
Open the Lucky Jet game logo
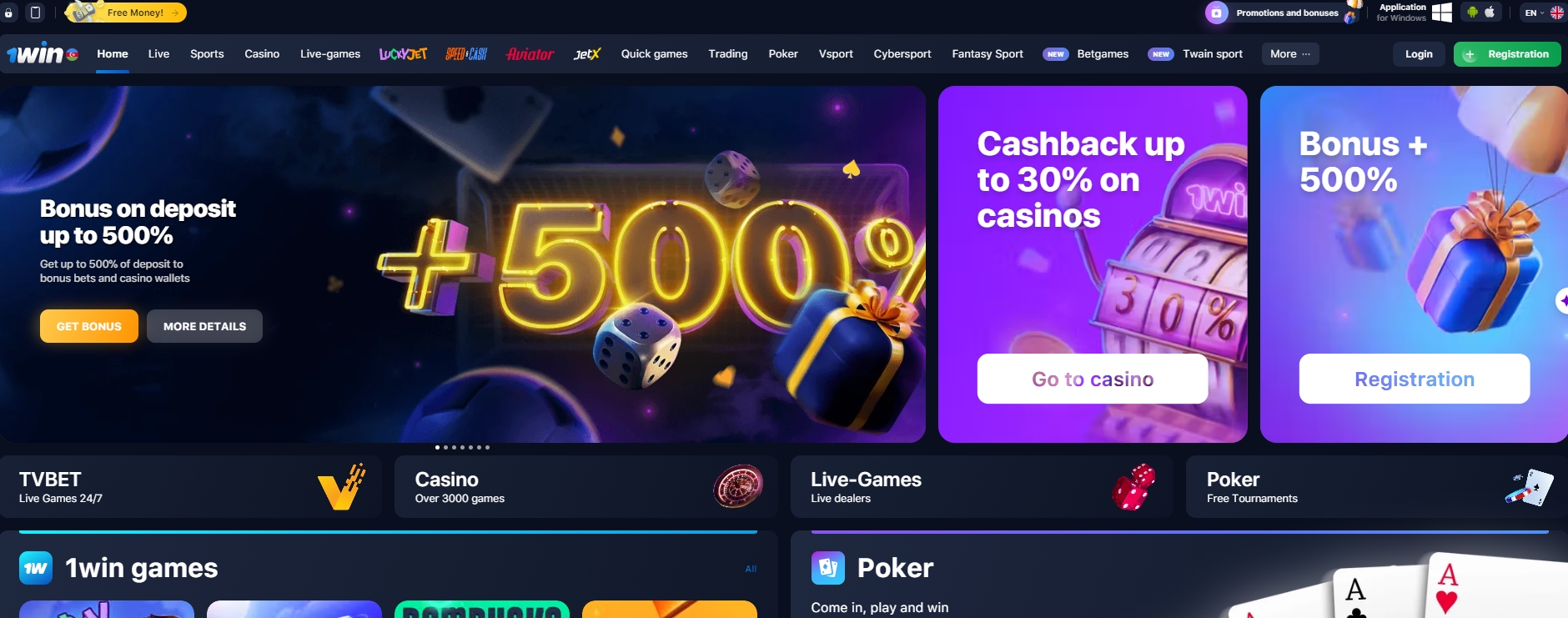[403, 54]
